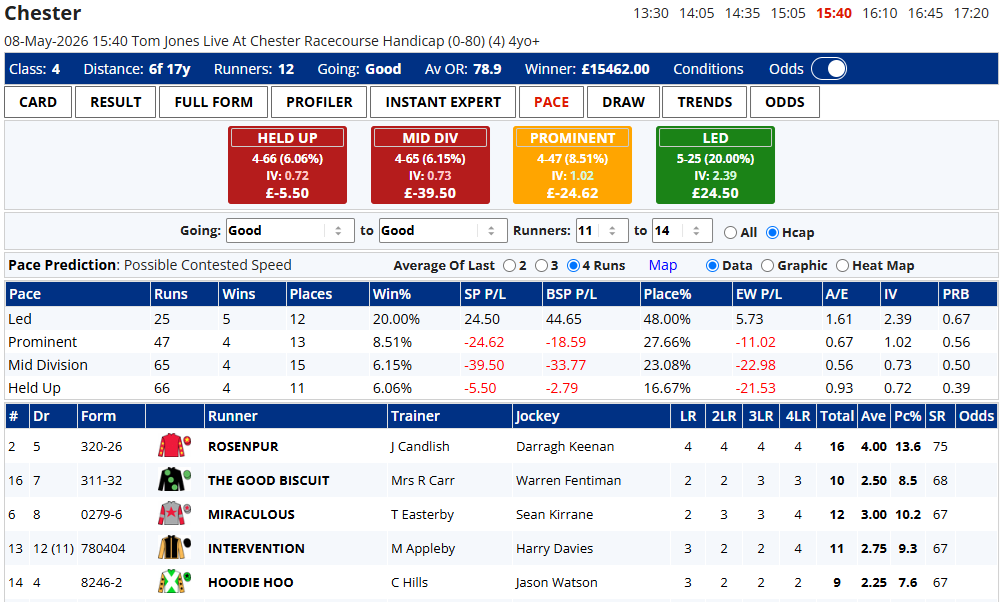This screenshot has width=1001, height=602.
Task: Click jockey Jason Watson
Action: (557, 582)
